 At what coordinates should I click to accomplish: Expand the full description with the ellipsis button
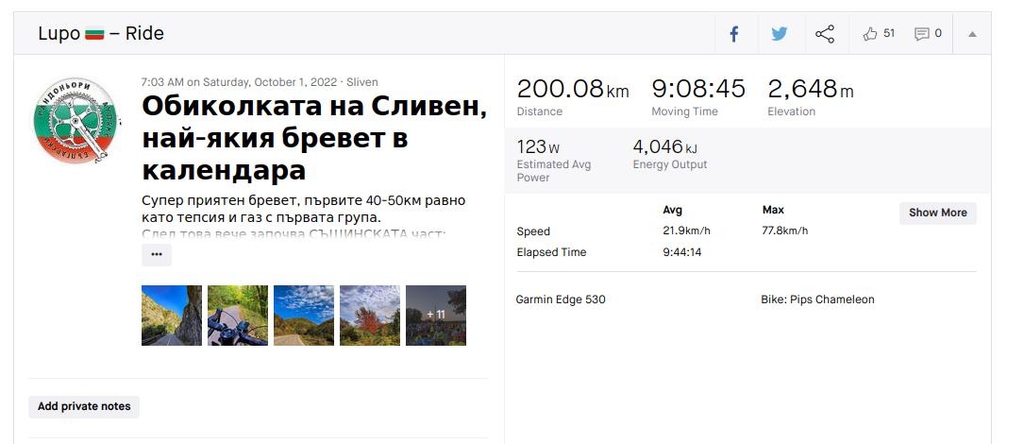[156, 255]
